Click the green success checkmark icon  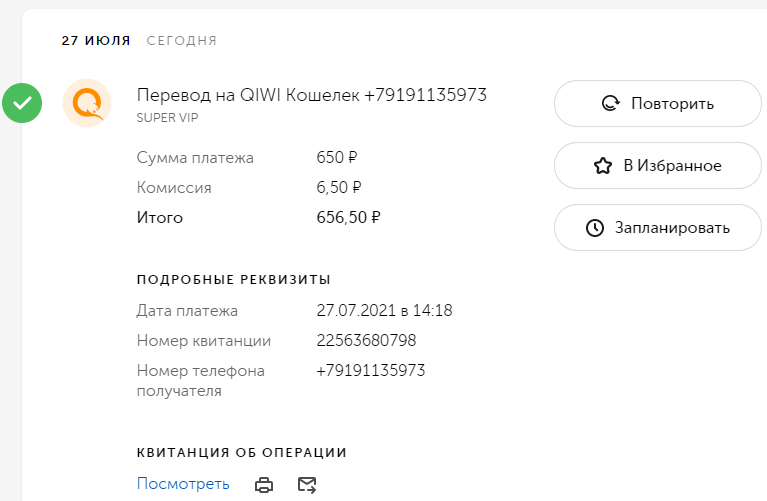tap(22, 103)
